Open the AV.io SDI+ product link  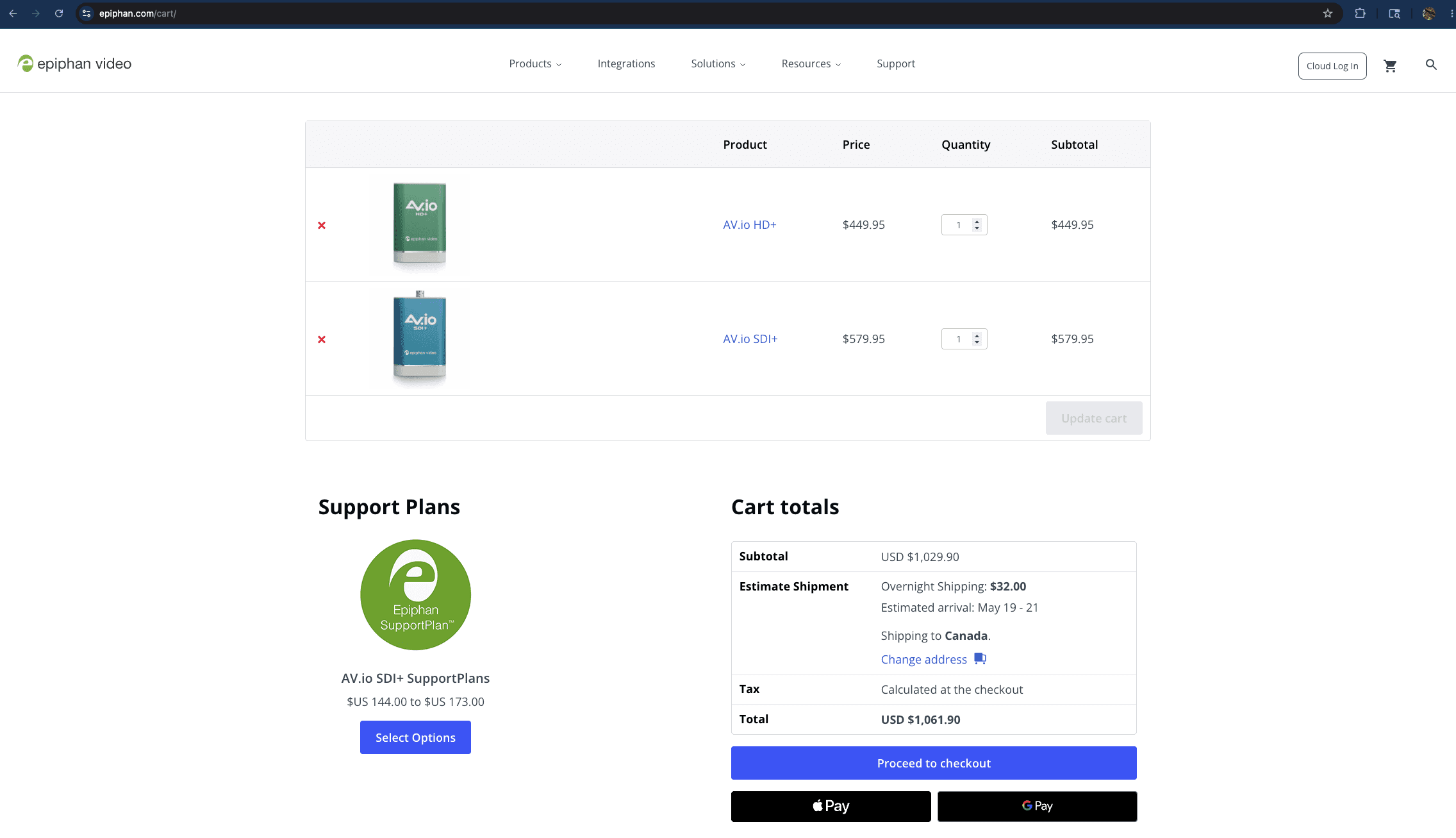750,339
